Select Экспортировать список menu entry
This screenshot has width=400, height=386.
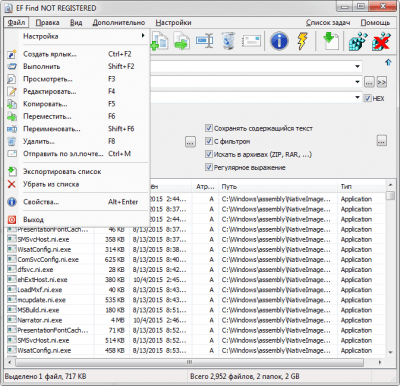(x=77, y=172)
